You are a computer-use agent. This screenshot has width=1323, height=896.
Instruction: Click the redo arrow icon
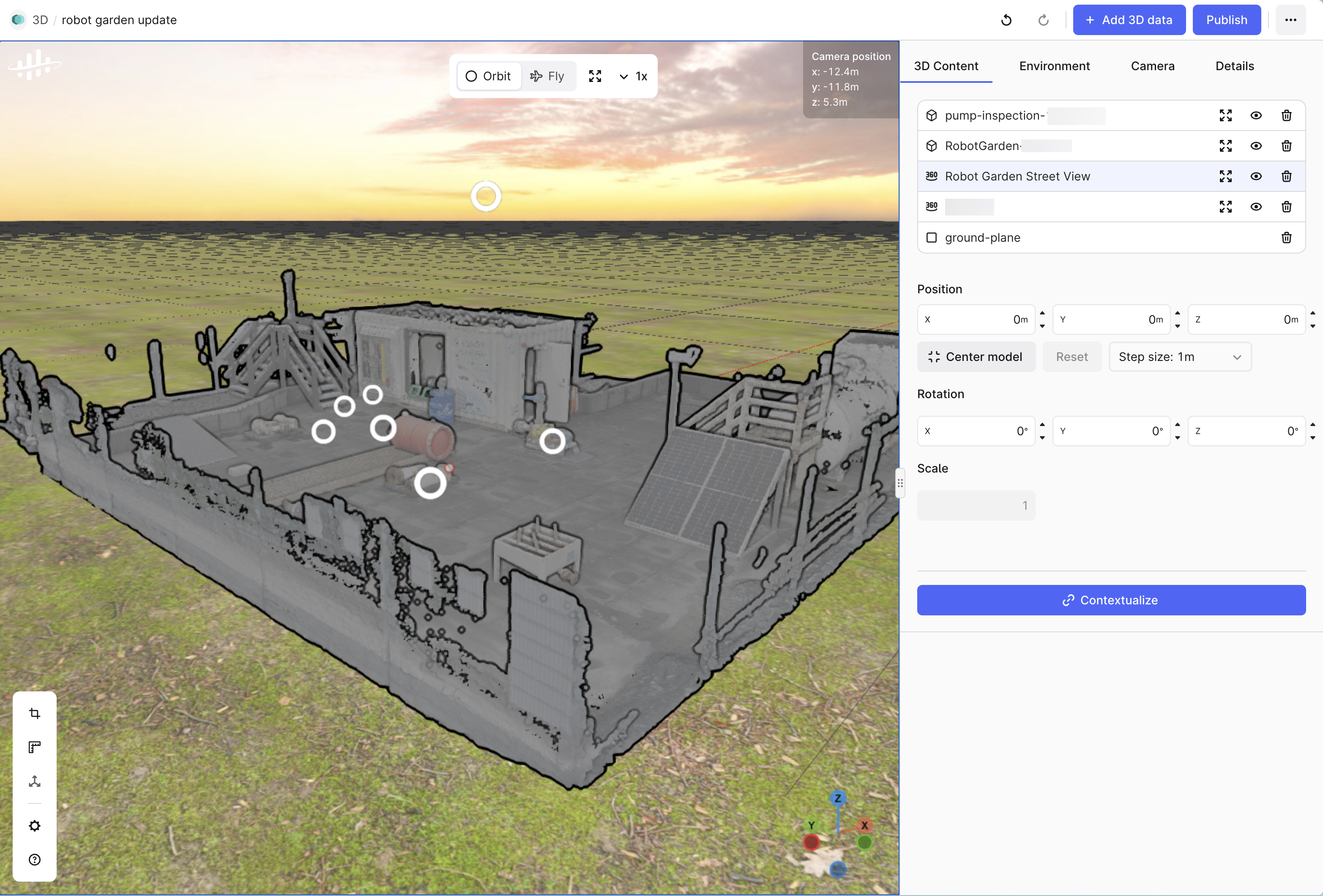tap(1043, 20)
